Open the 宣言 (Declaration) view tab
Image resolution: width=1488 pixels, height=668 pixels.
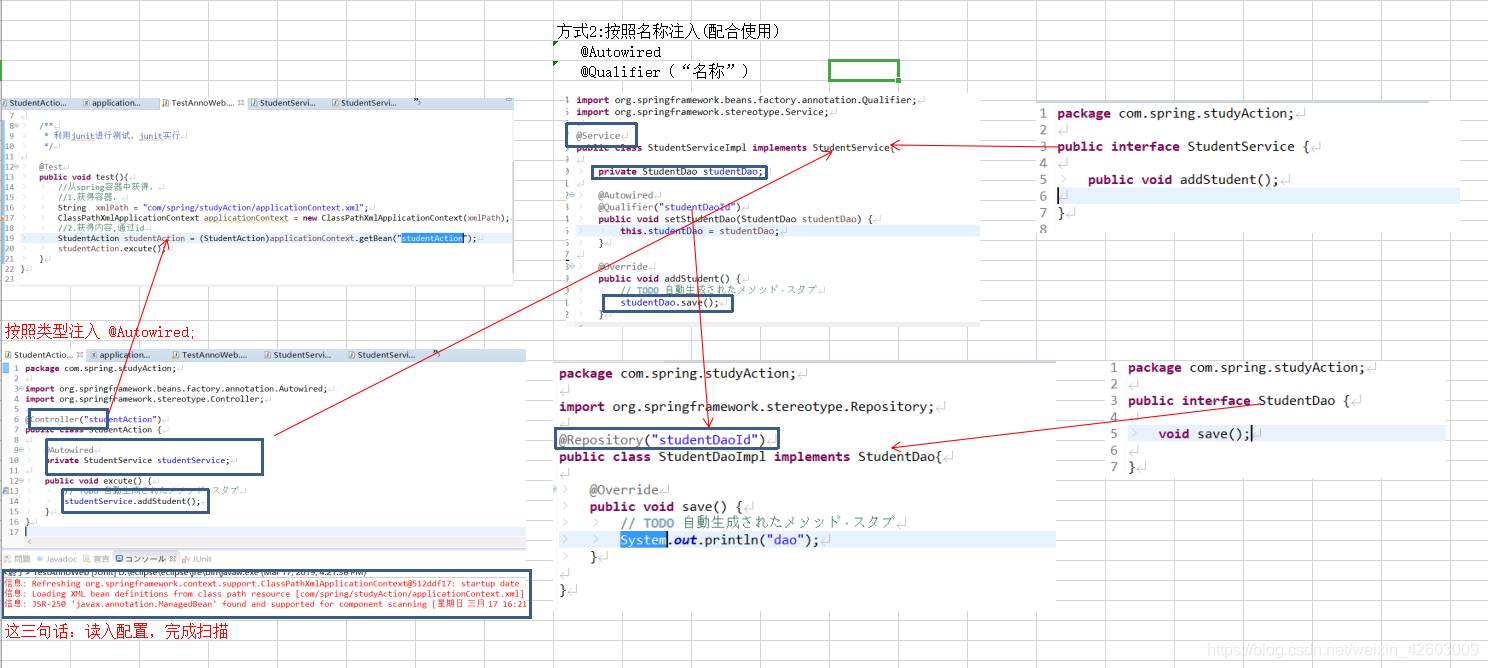click(x=96, y=559)
